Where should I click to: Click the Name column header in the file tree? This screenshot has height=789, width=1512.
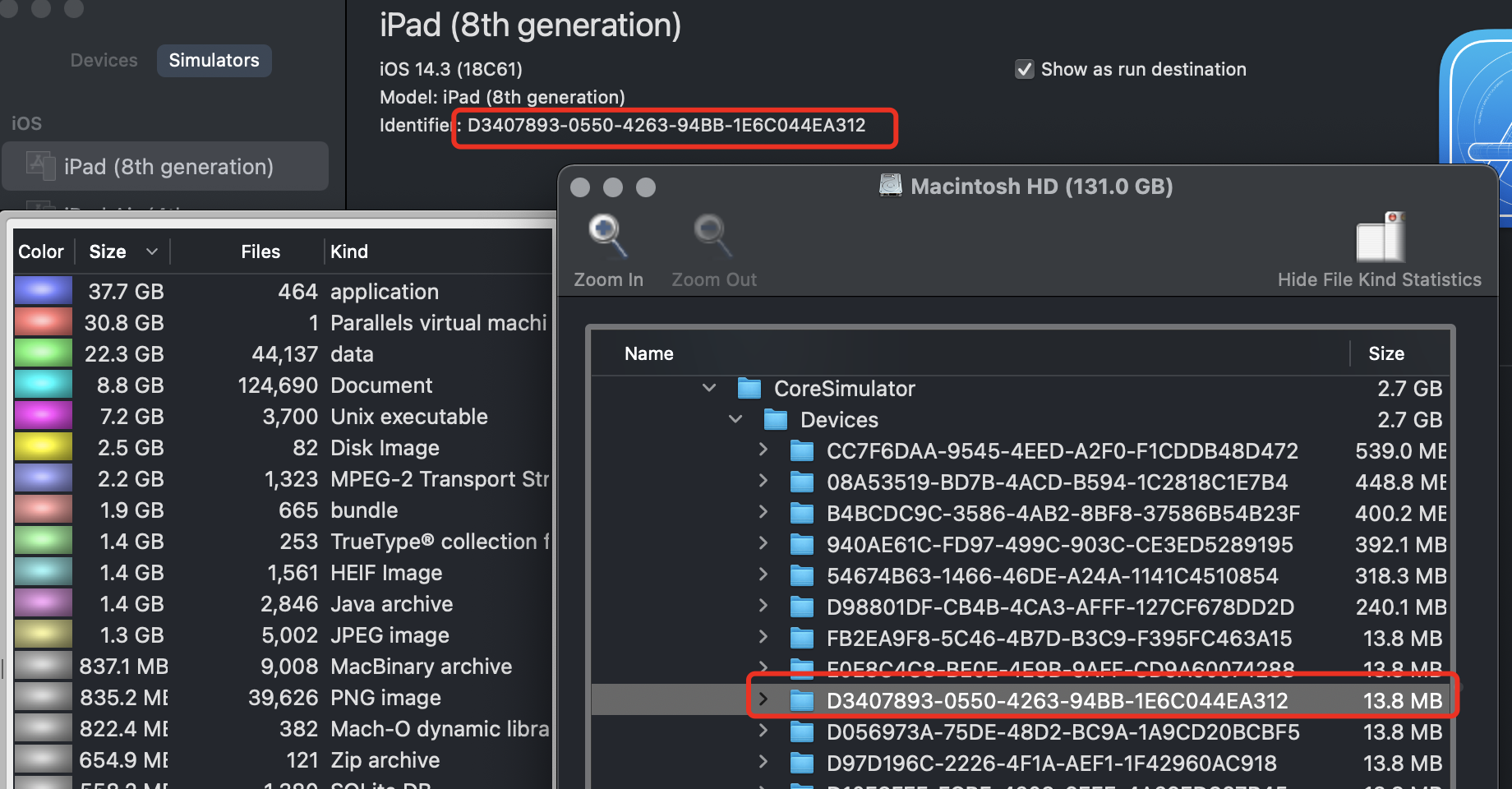point(649,353)
